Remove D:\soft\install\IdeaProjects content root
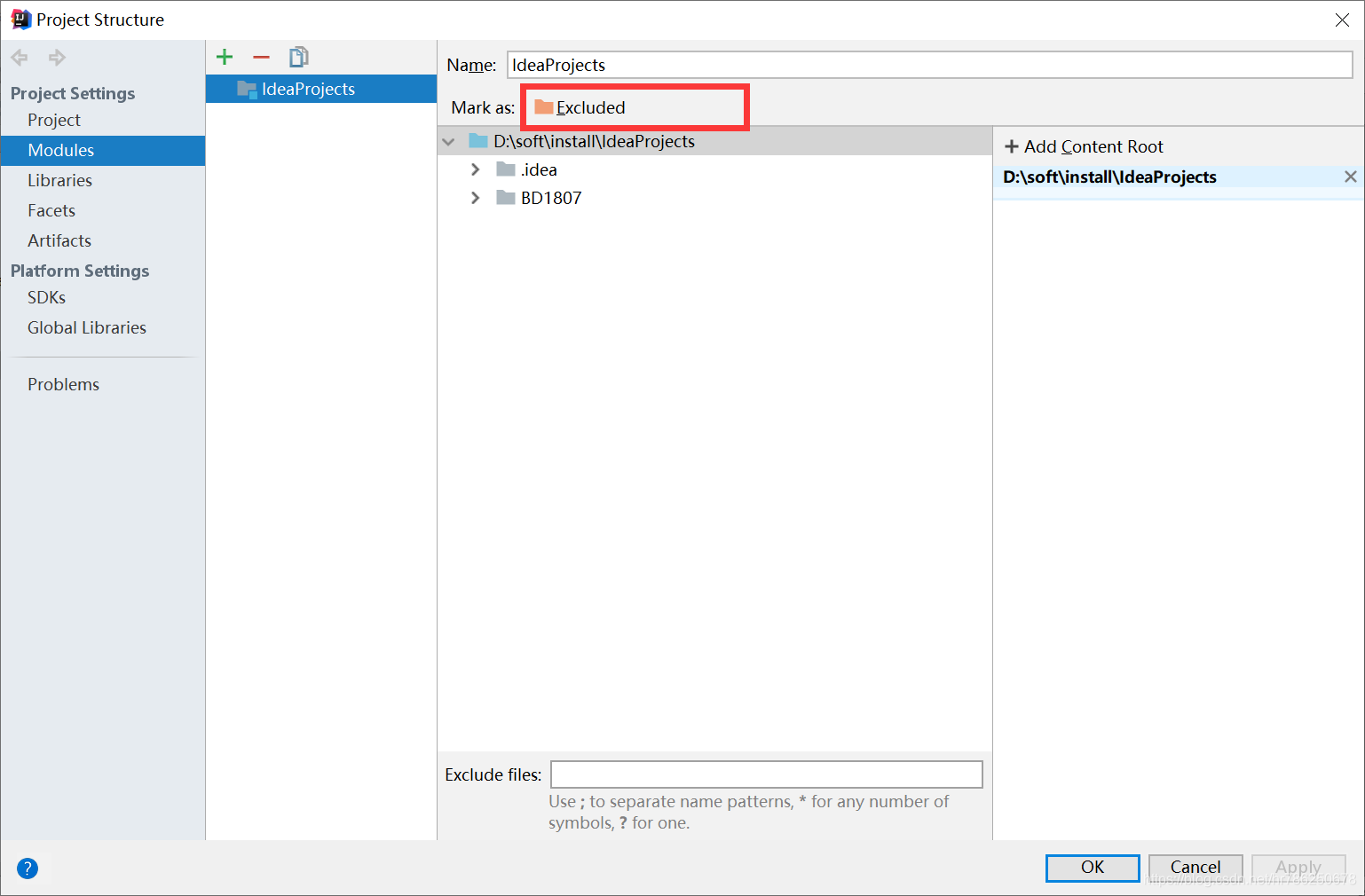The height and width of the screenshot is (896, 1365). (1350, 177)
